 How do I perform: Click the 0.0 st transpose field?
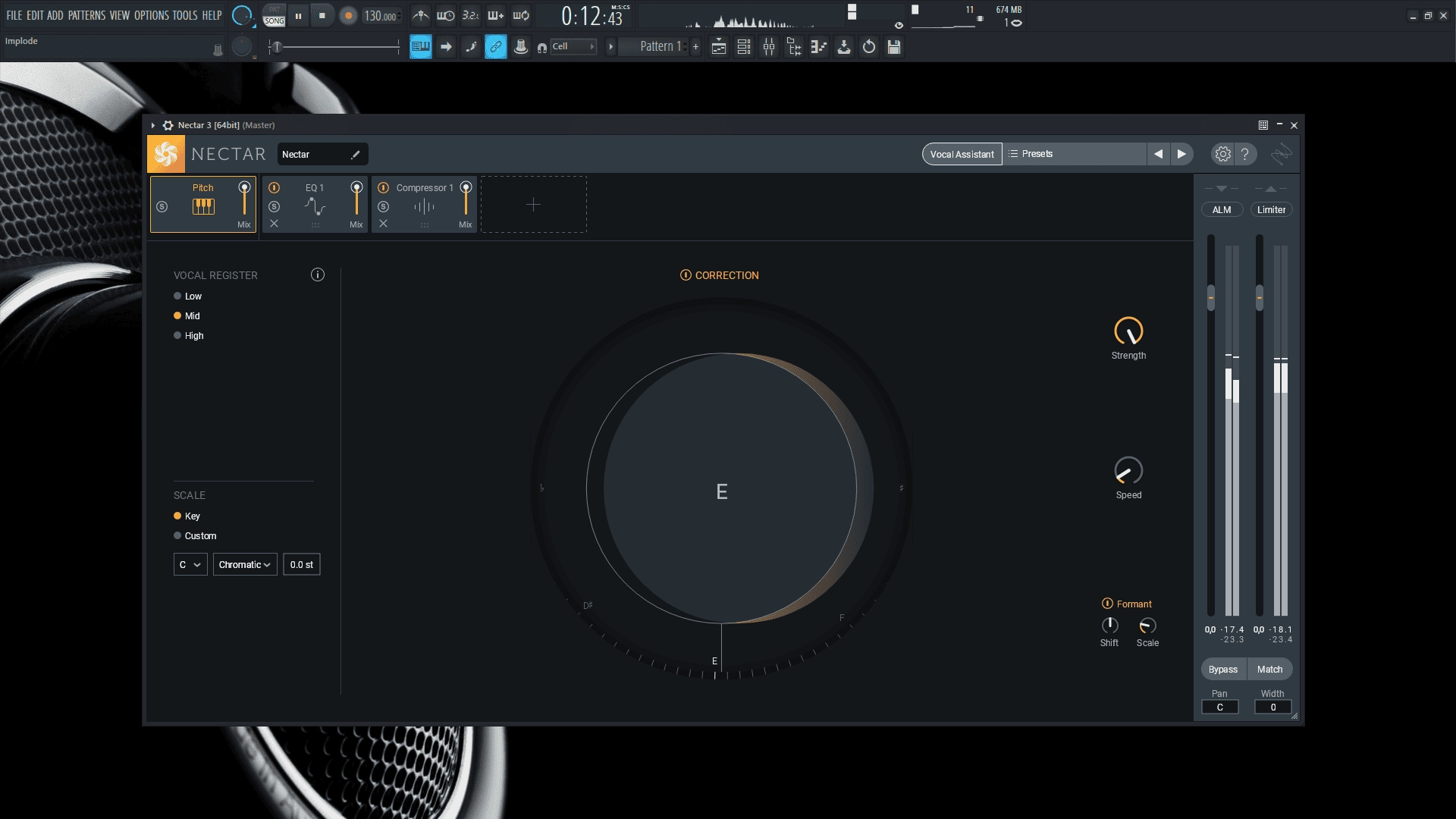(x=302, y=565)
